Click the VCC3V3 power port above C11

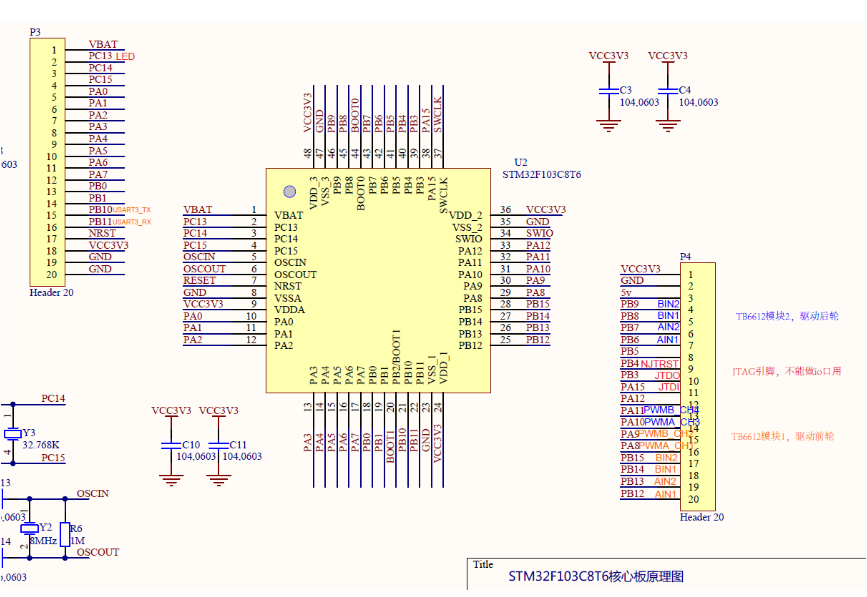coord(219,411)
